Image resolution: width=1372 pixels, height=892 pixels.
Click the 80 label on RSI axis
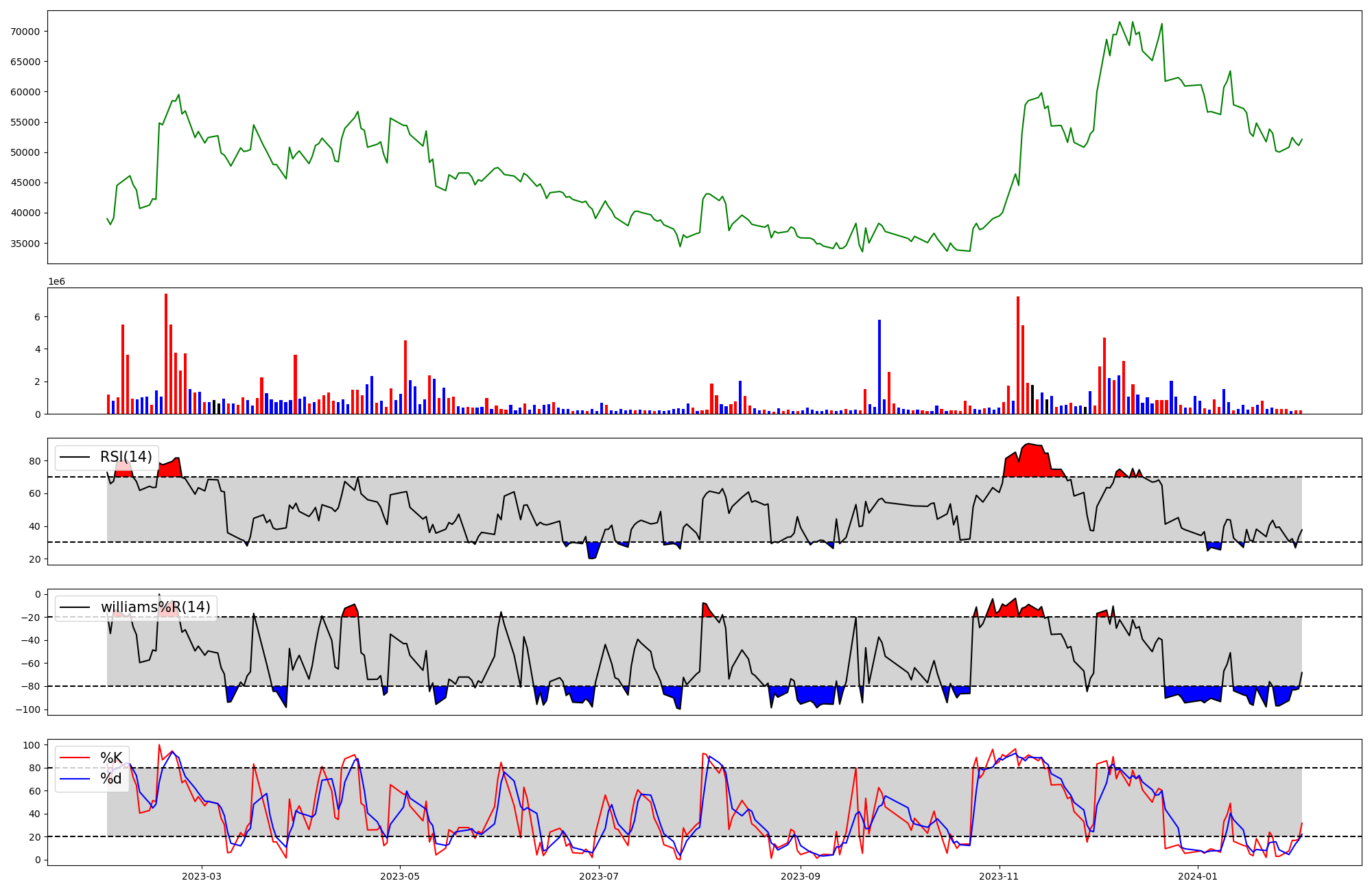(34, 461)
